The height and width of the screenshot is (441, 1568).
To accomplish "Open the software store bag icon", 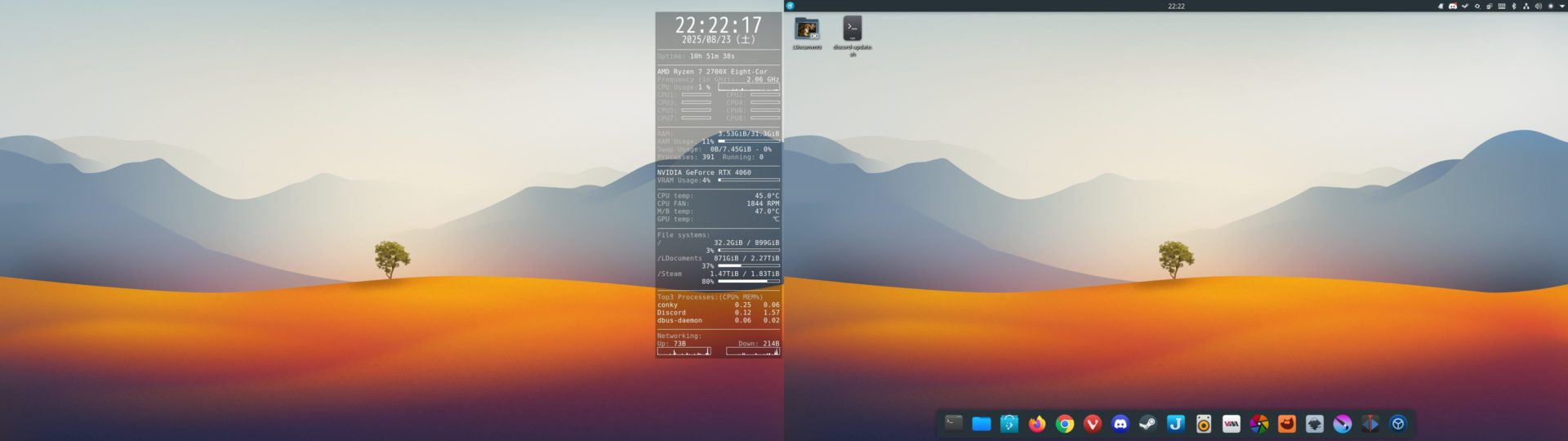I will click(x=1009, y=424).
